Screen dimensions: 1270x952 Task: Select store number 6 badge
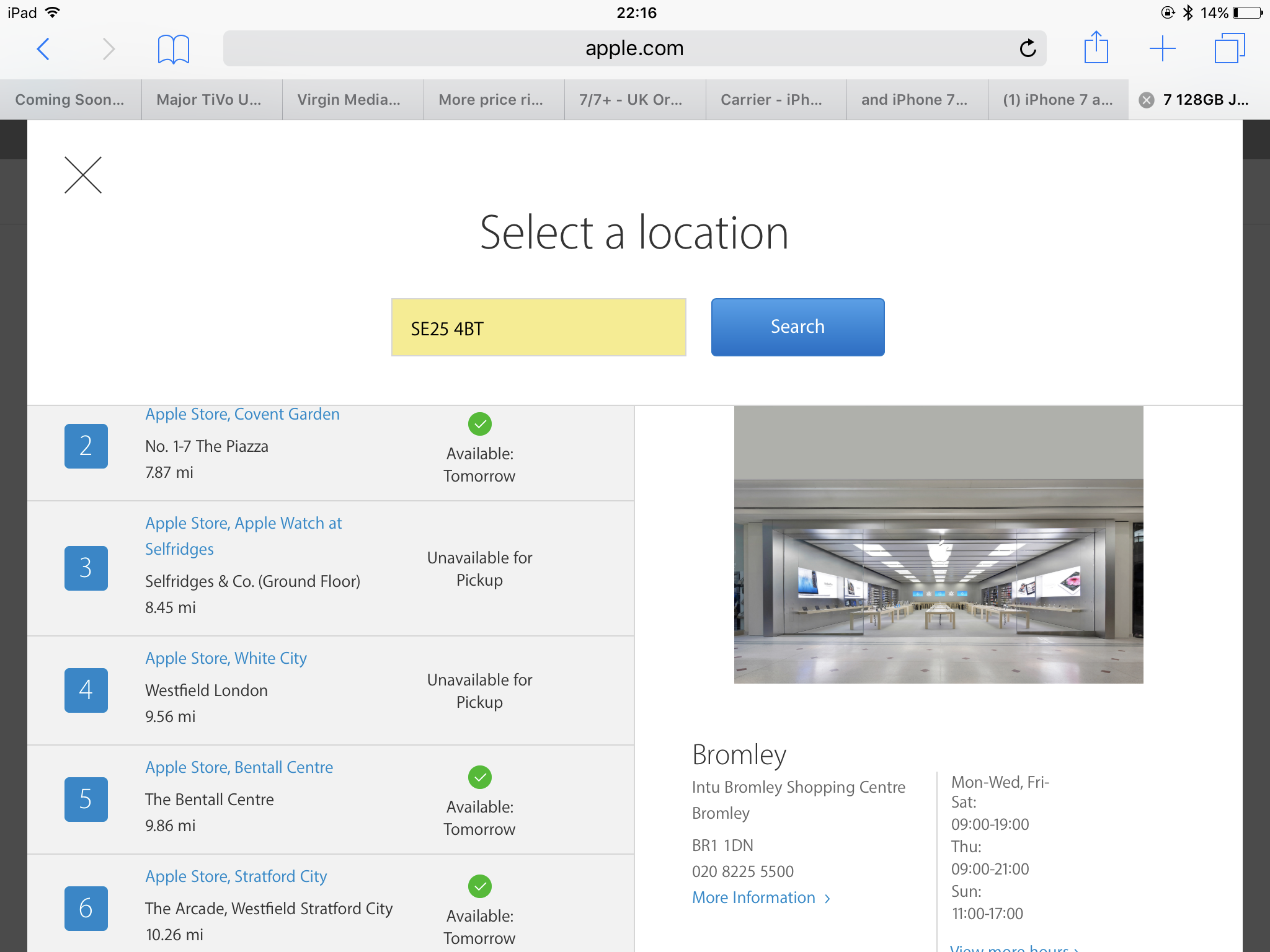coord(86,908)
